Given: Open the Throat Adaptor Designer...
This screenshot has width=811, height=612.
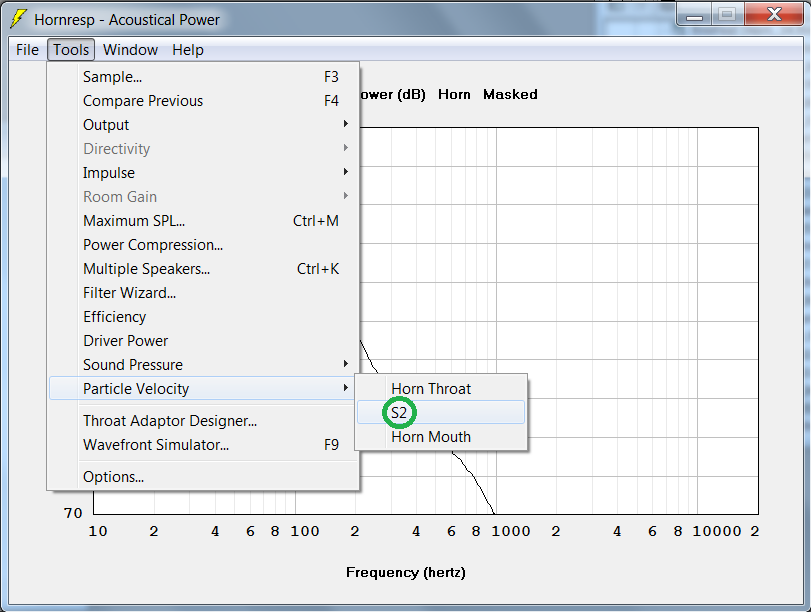Looking at the screenshot, I should [203, 421].
